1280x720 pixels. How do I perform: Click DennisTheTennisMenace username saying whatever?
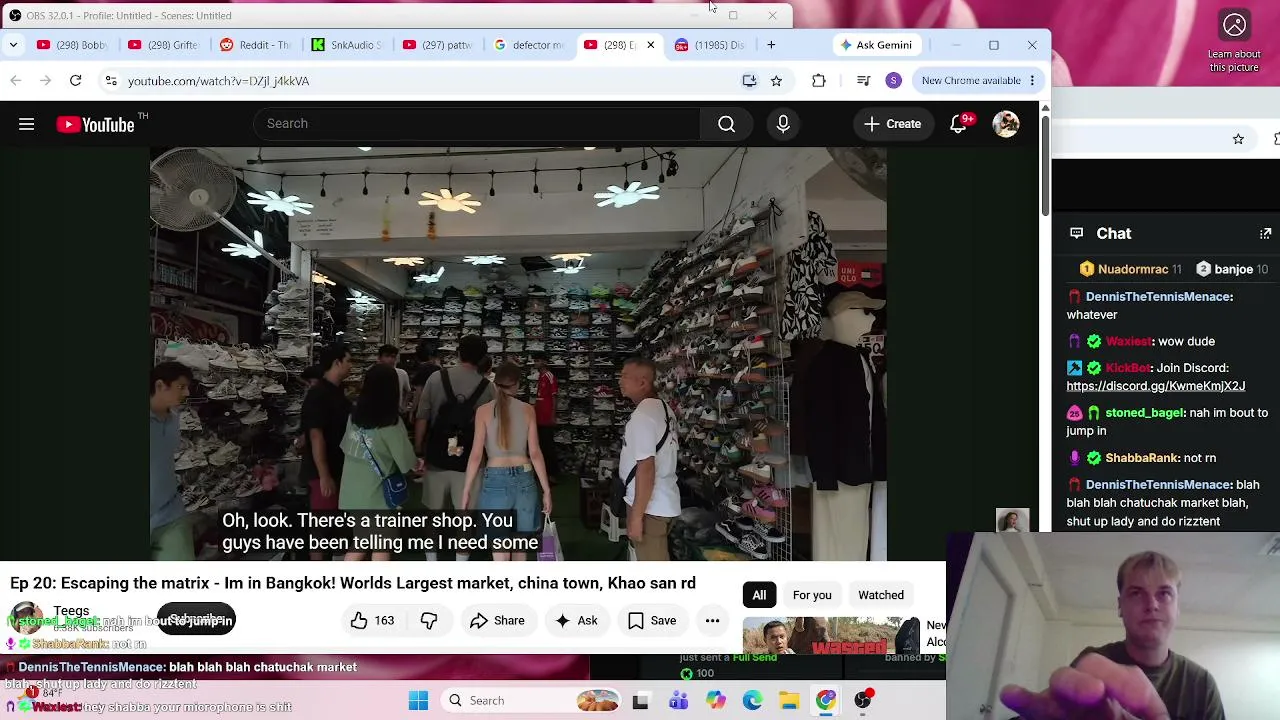point(1159,296)
